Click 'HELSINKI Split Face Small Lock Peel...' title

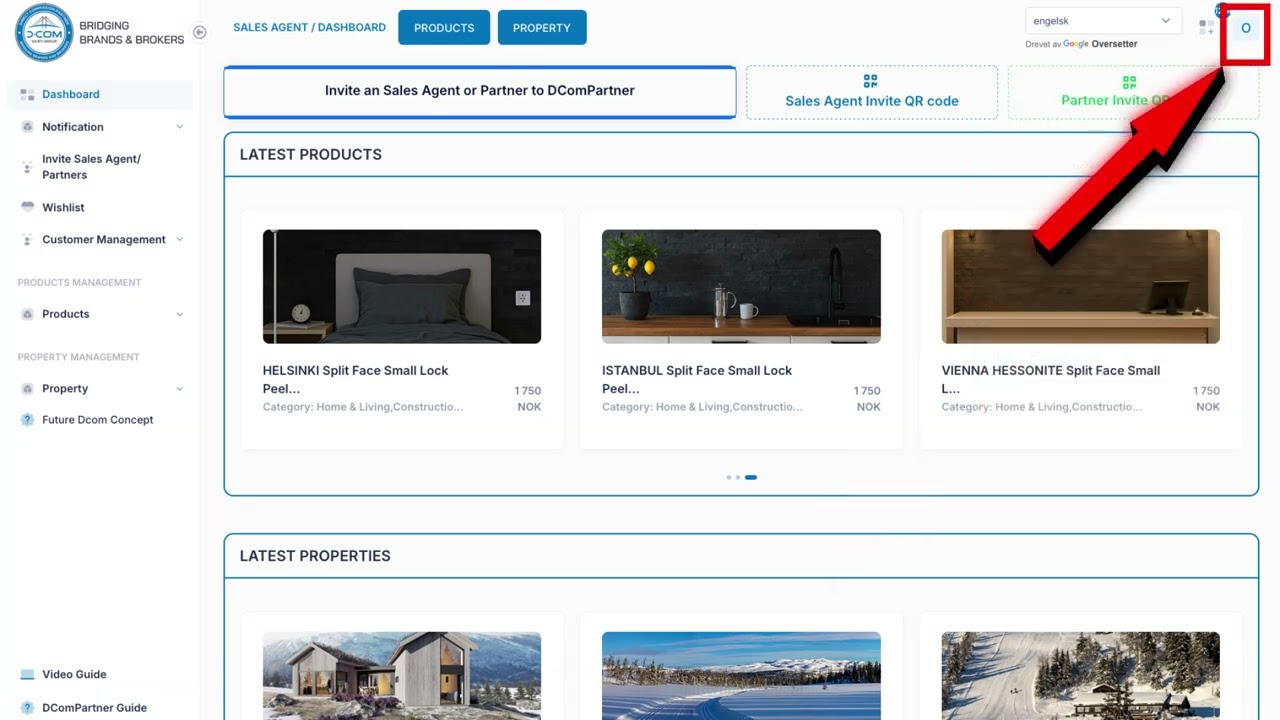point(355,379)
